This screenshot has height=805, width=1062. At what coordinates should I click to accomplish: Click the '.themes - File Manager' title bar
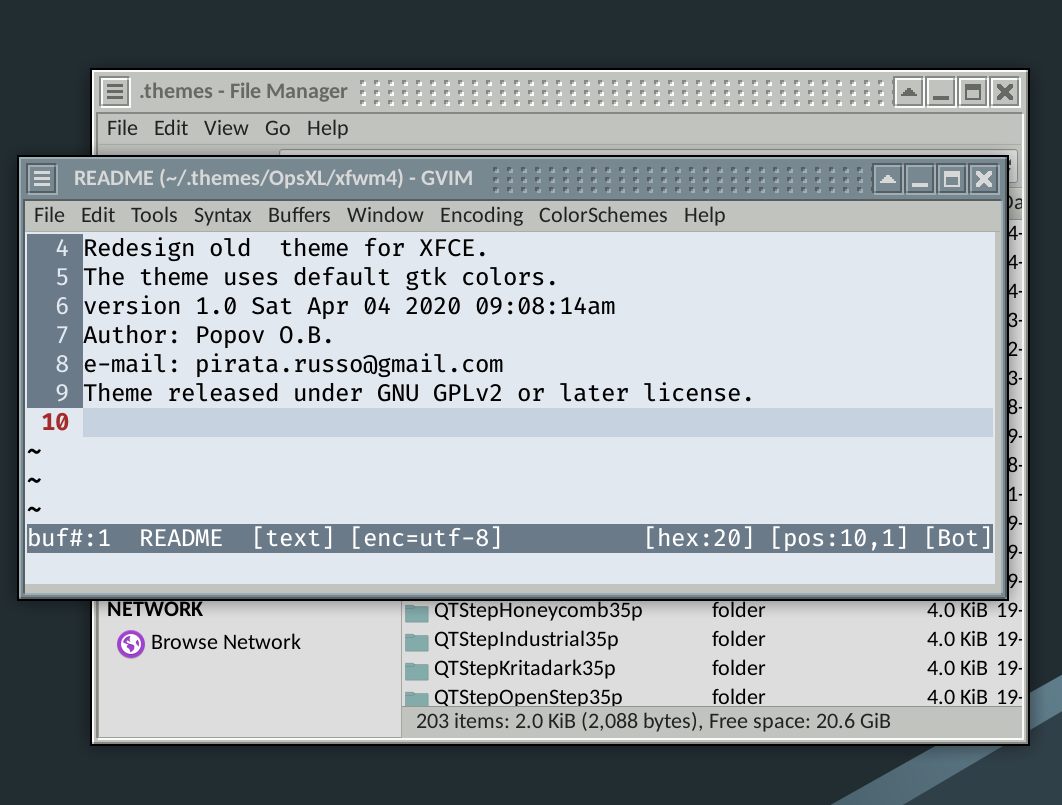click(243, 91)
